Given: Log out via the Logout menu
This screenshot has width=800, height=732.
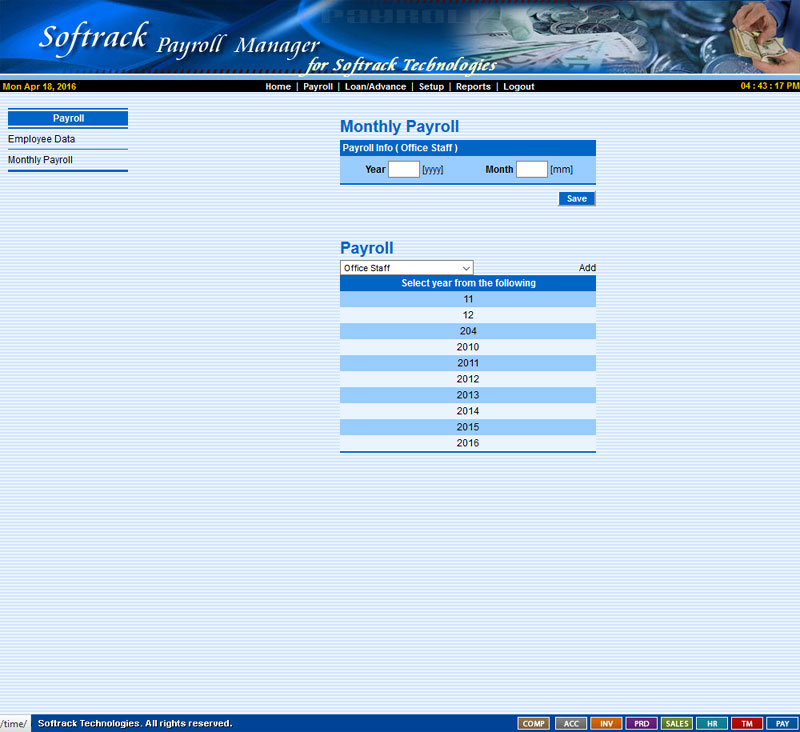Looking at the screenshot, I should pyautogui.click(x=518, y=87).
